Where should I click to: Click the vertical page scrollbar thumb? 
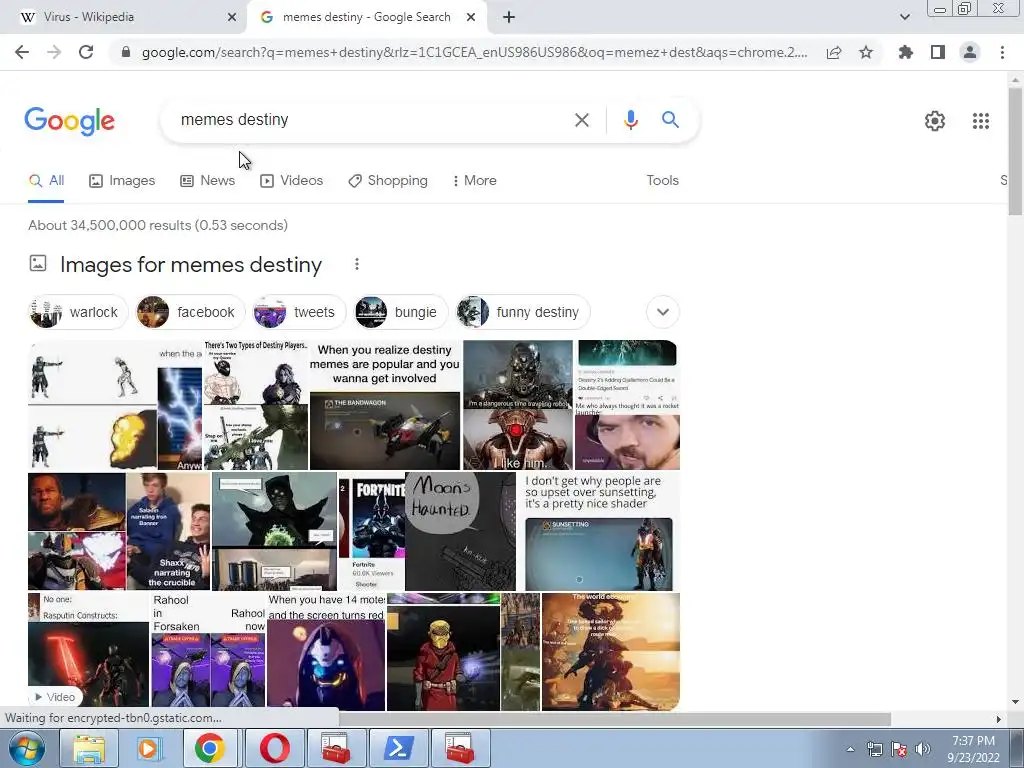(1015, 150)
